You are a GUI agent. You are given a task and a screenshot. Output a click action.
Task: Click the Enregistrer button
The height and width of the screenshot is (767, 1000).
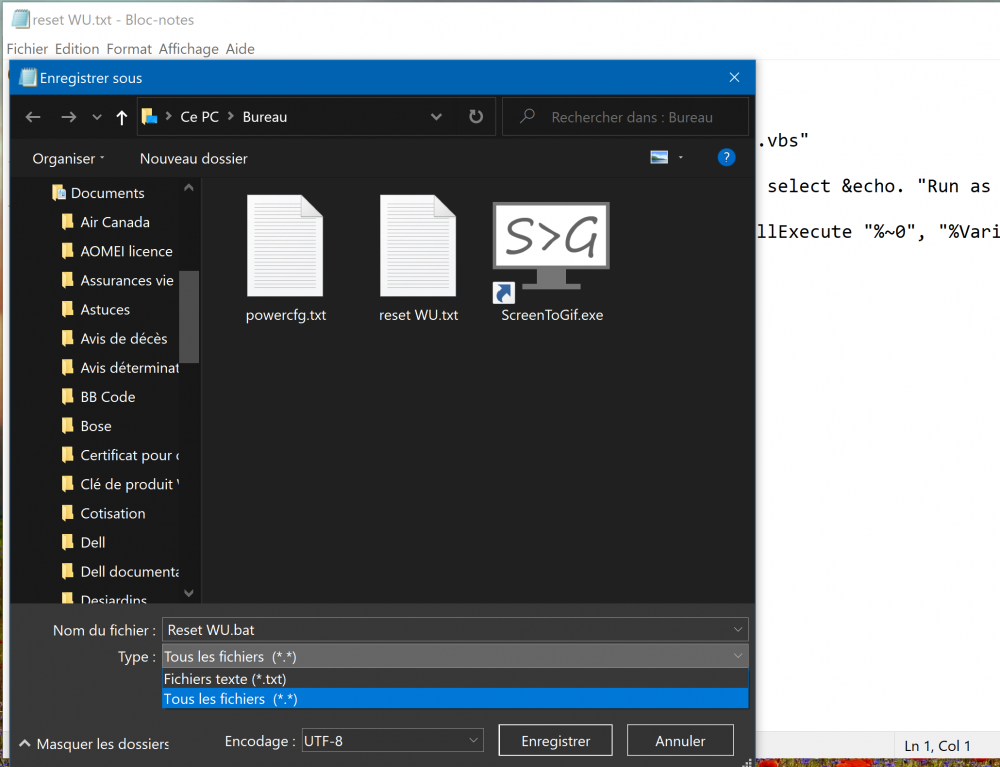[x=555, y=741]
